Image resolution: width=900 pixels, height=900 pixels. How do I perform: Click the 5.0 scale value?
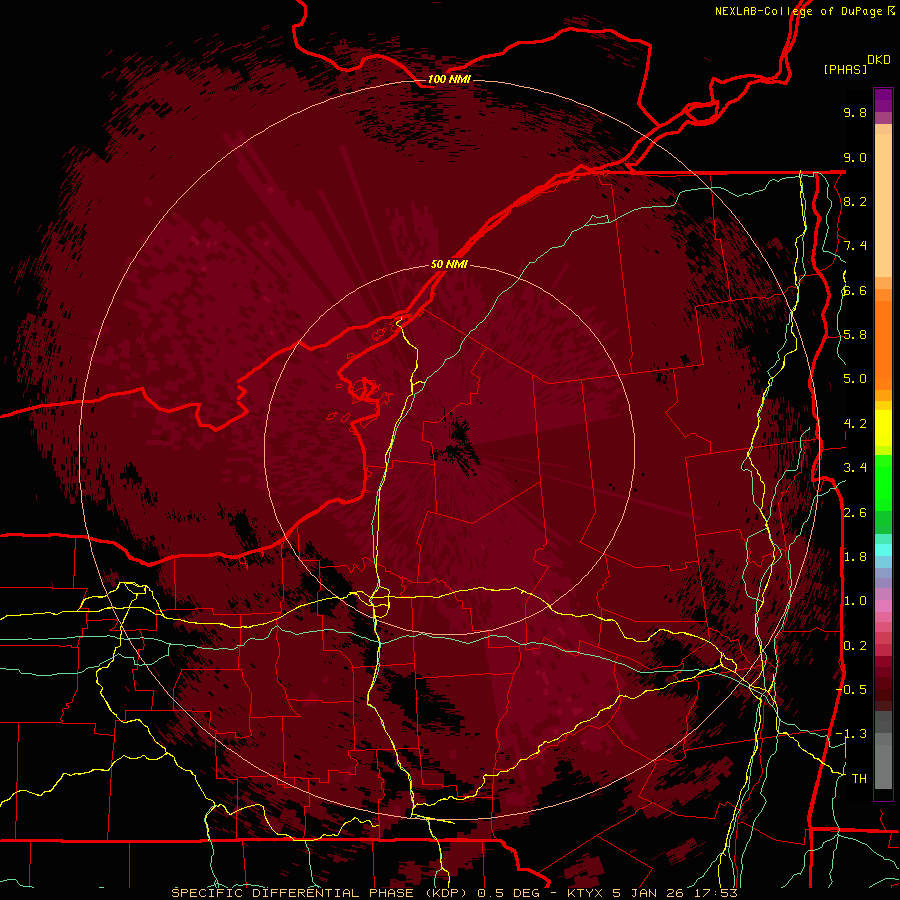click(855, 379)
